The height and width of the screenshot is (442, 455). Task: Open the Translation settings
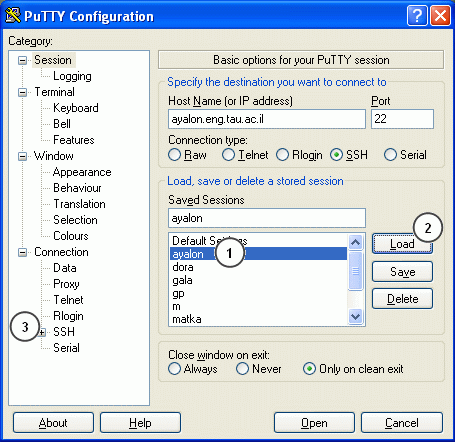tap(79, 204)
